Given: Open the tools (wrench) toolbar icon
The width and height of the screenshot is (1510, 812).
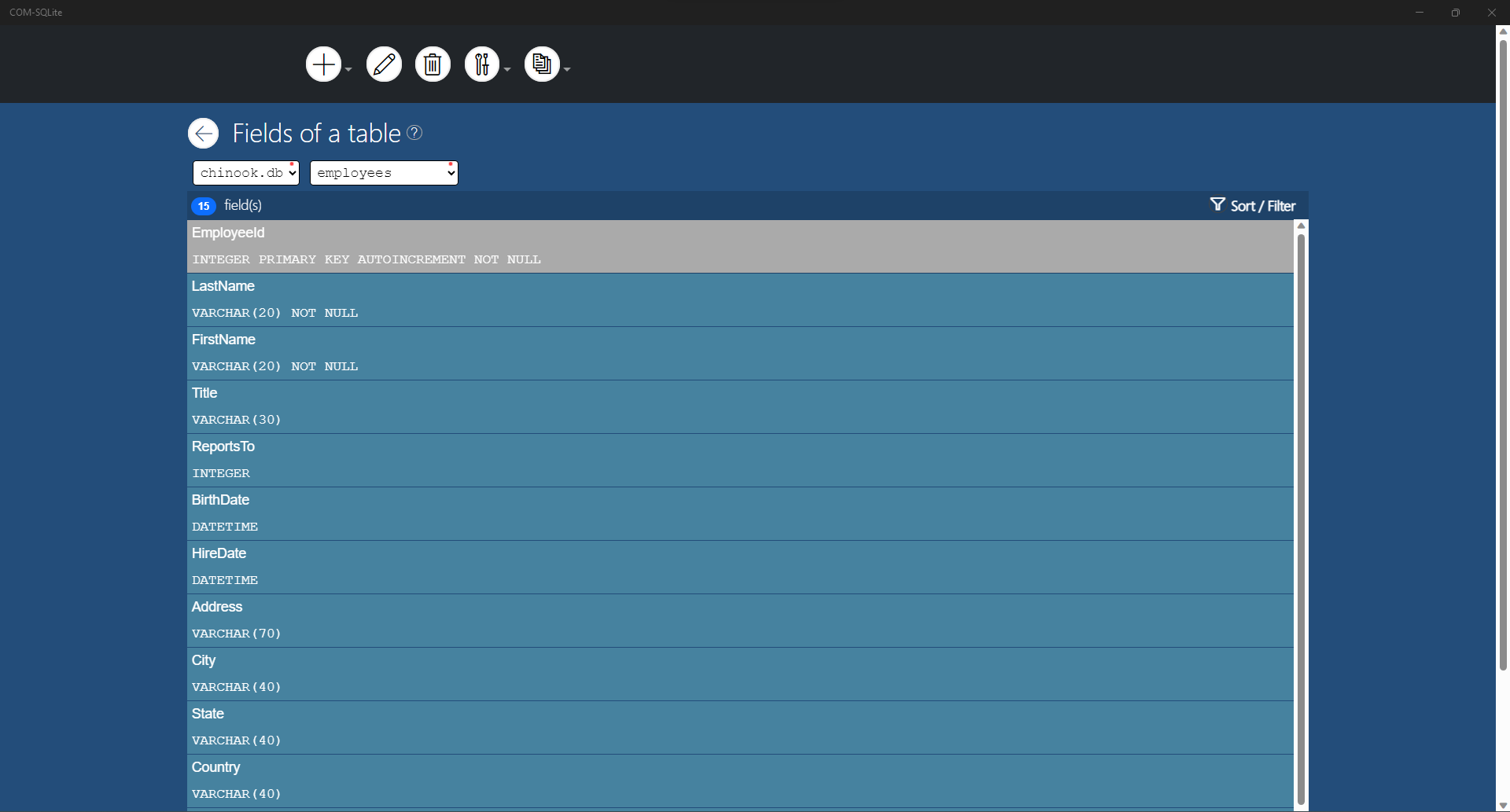Looking at the screenshot, I should 482,64.
